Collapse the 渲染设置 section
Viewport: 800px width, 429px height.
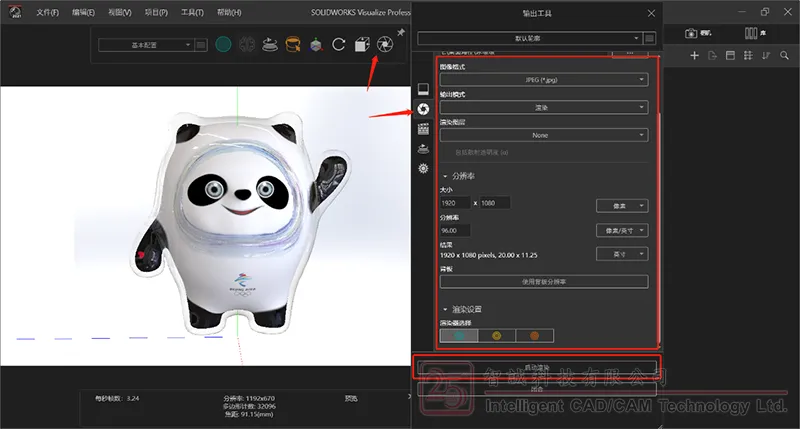point(445,310)
